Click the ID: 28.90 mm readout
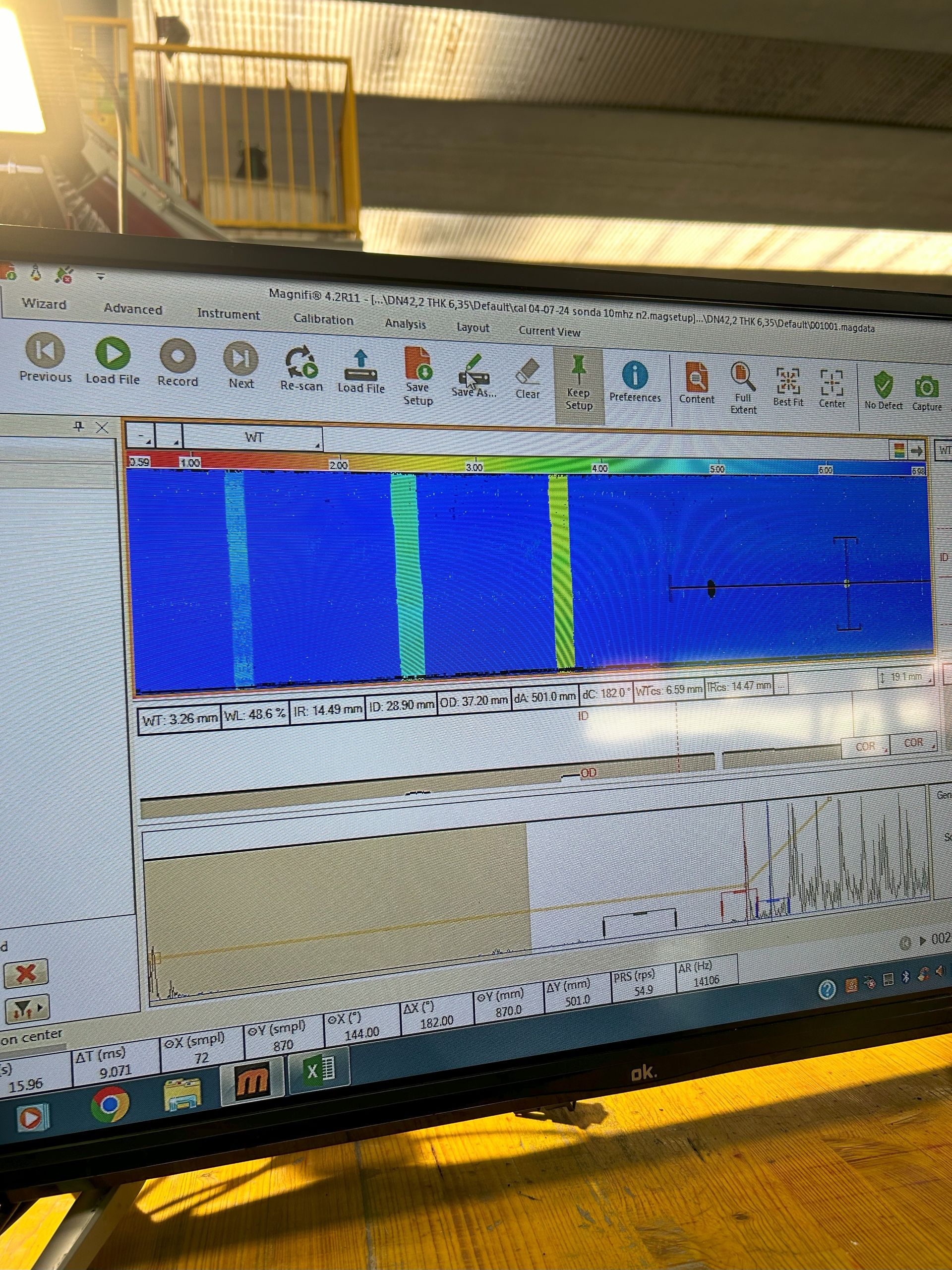The height and width of the screenshot is (1270, 952). click(401, 705)
